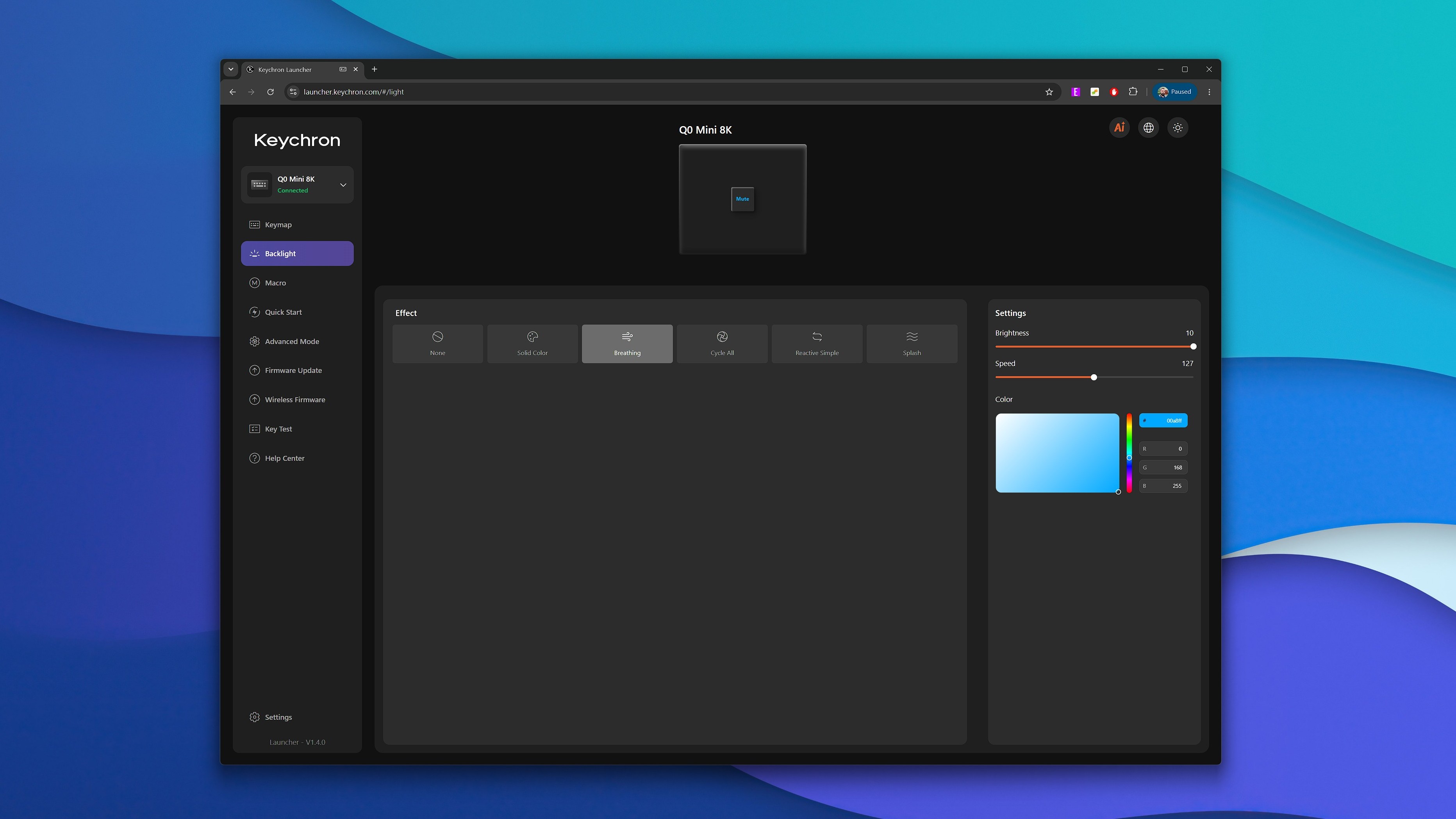Open Firmware Update page
Screen dimensions: 1456x819
(x=297, y=370)
